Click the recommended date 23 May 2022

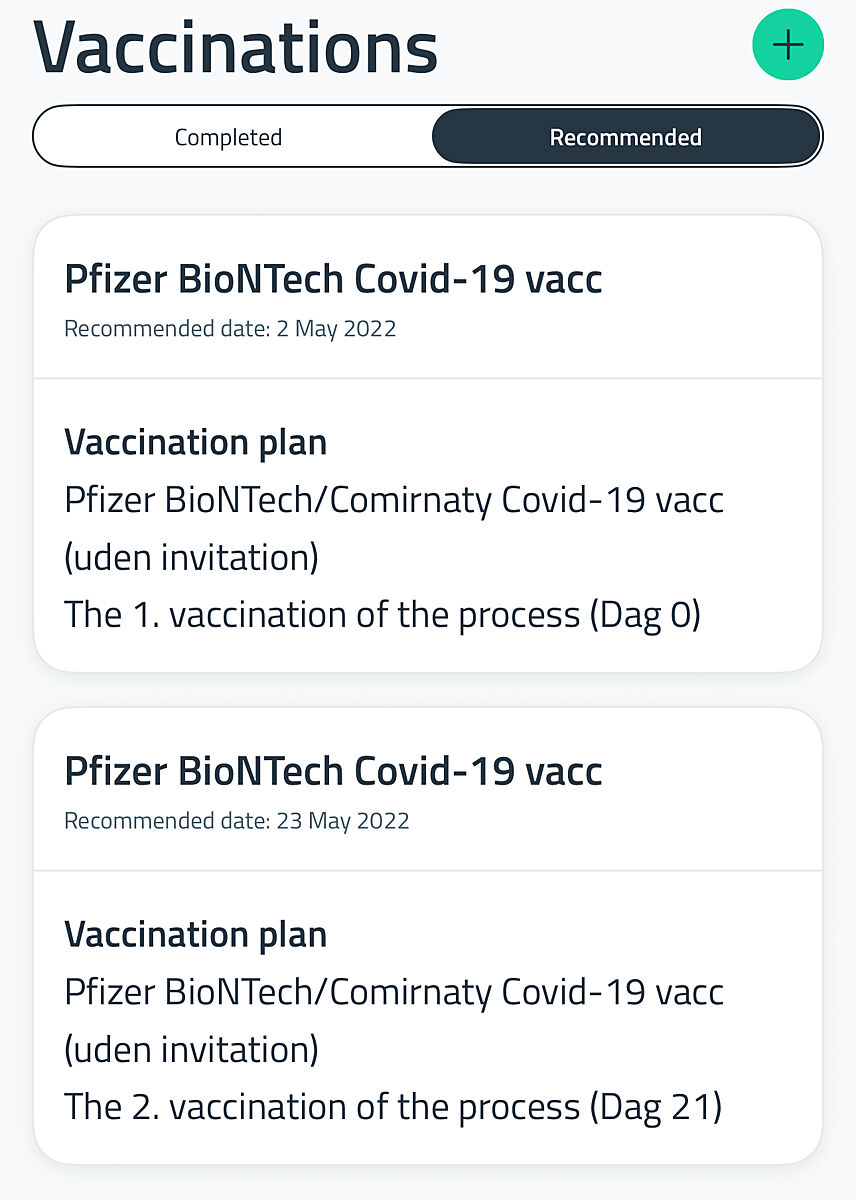tap(237, 821)
